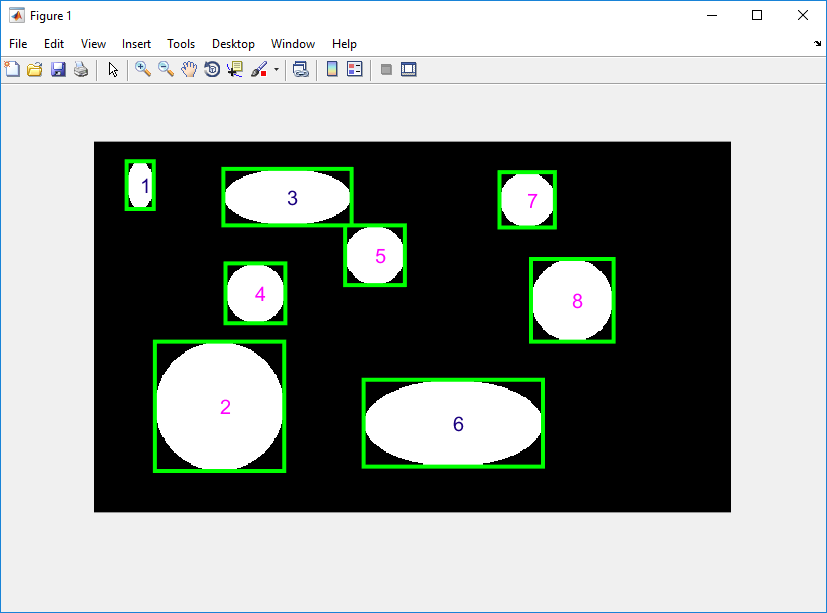Open the Help menu

point(344,44)
